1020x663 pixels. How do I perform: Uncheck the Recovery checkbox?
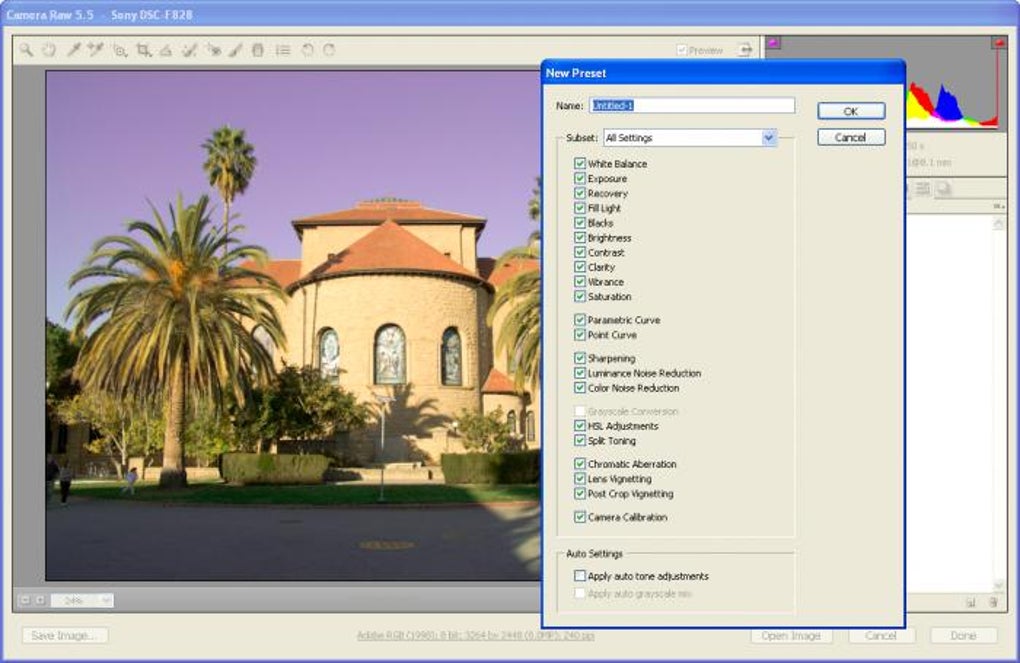(x=580, y=193)
